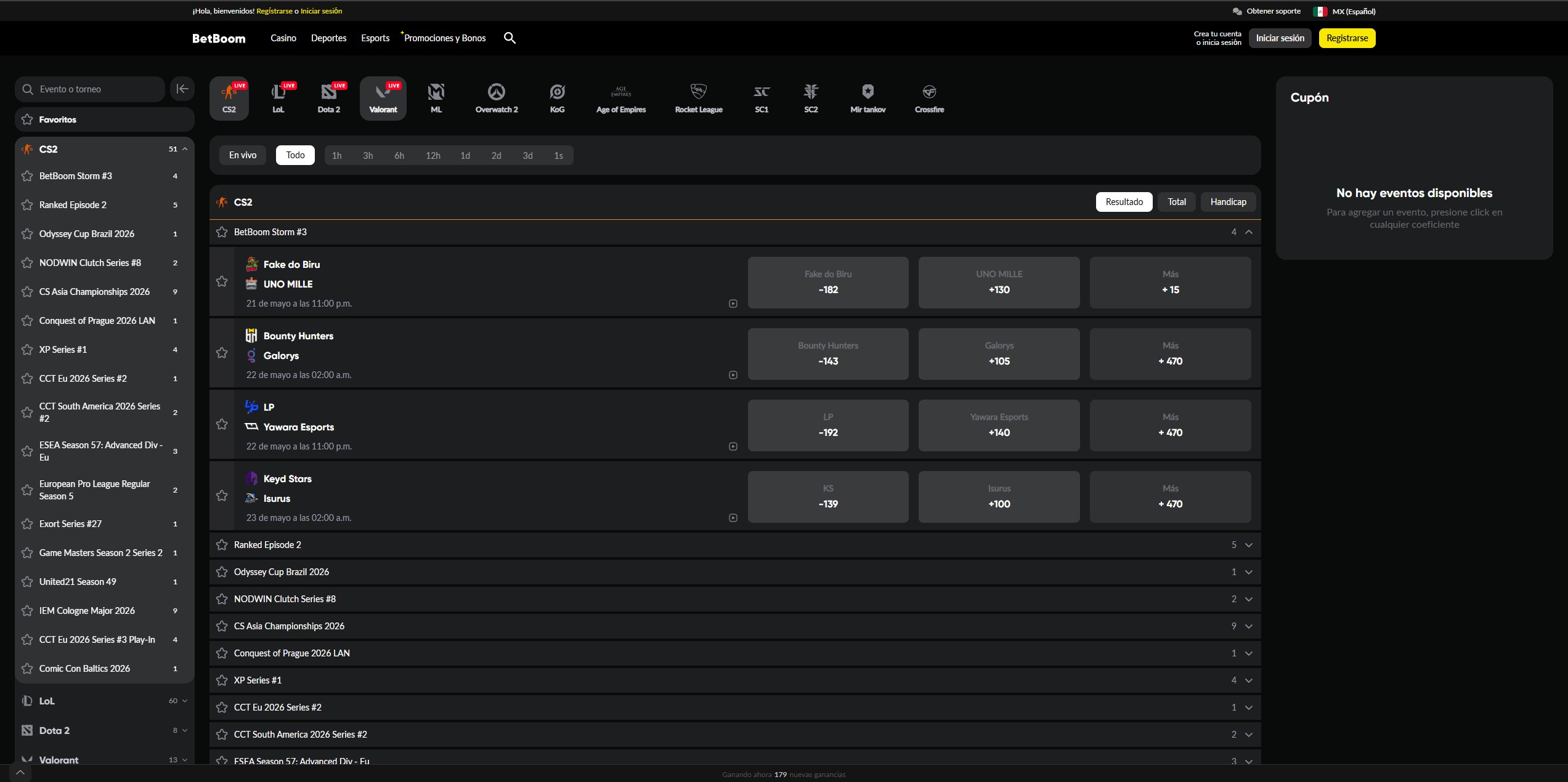This screenshot has height=782, width=1568.
Task: Open the LoL game category icon
Action: point(278,99)
